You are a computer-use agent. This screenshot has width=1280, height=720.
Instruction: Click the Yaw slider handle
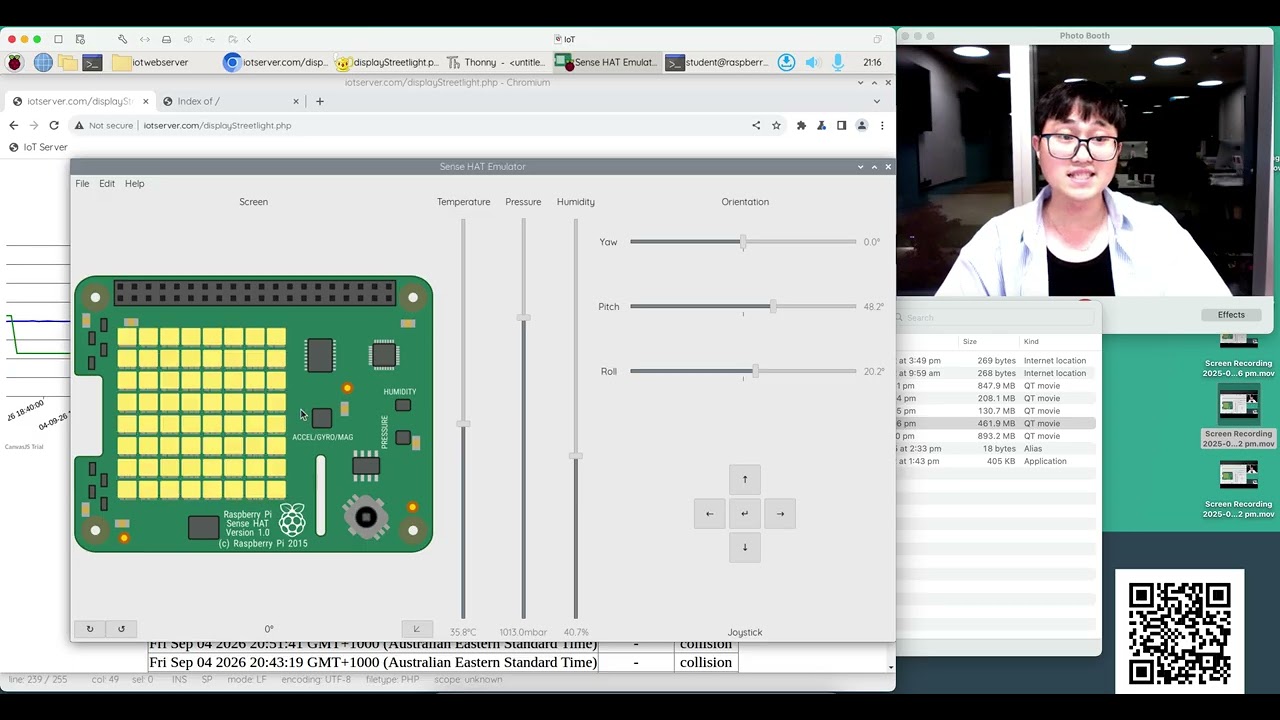[x=743, y=242]
